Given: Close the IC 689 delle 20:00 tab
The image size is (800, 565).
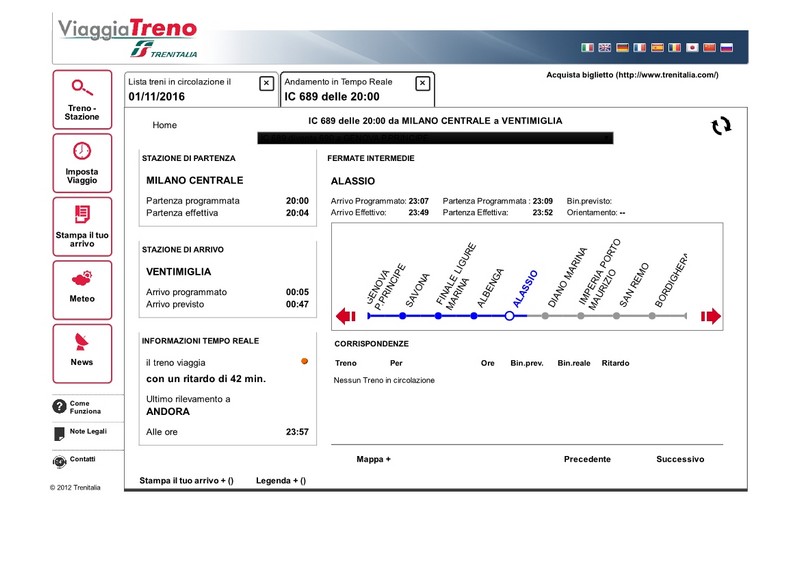Looking at the screenshot, I should pos(422,83).
